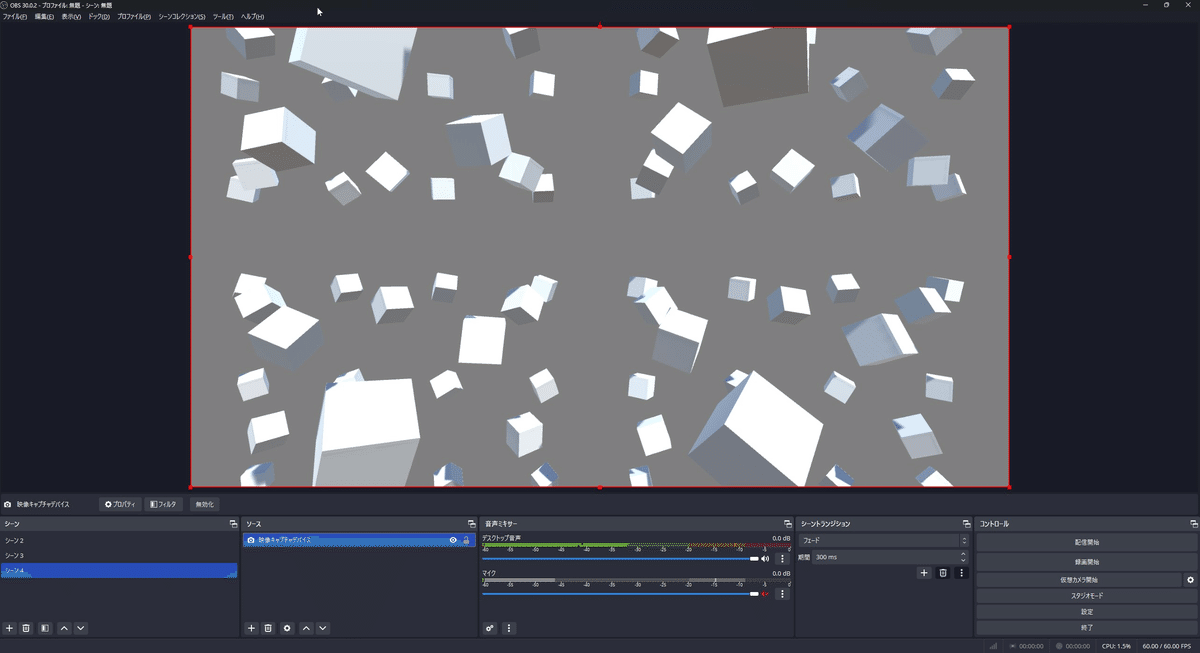
Task: Open the virtual camera settings gear
Action: (x=1189, y=578)
